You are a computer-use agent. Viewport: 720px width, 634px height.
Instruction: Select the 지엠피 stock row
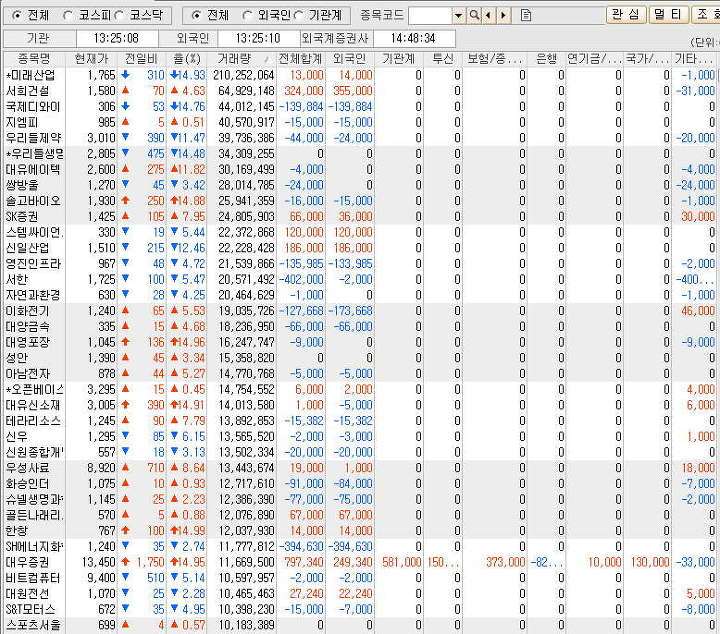360,123
